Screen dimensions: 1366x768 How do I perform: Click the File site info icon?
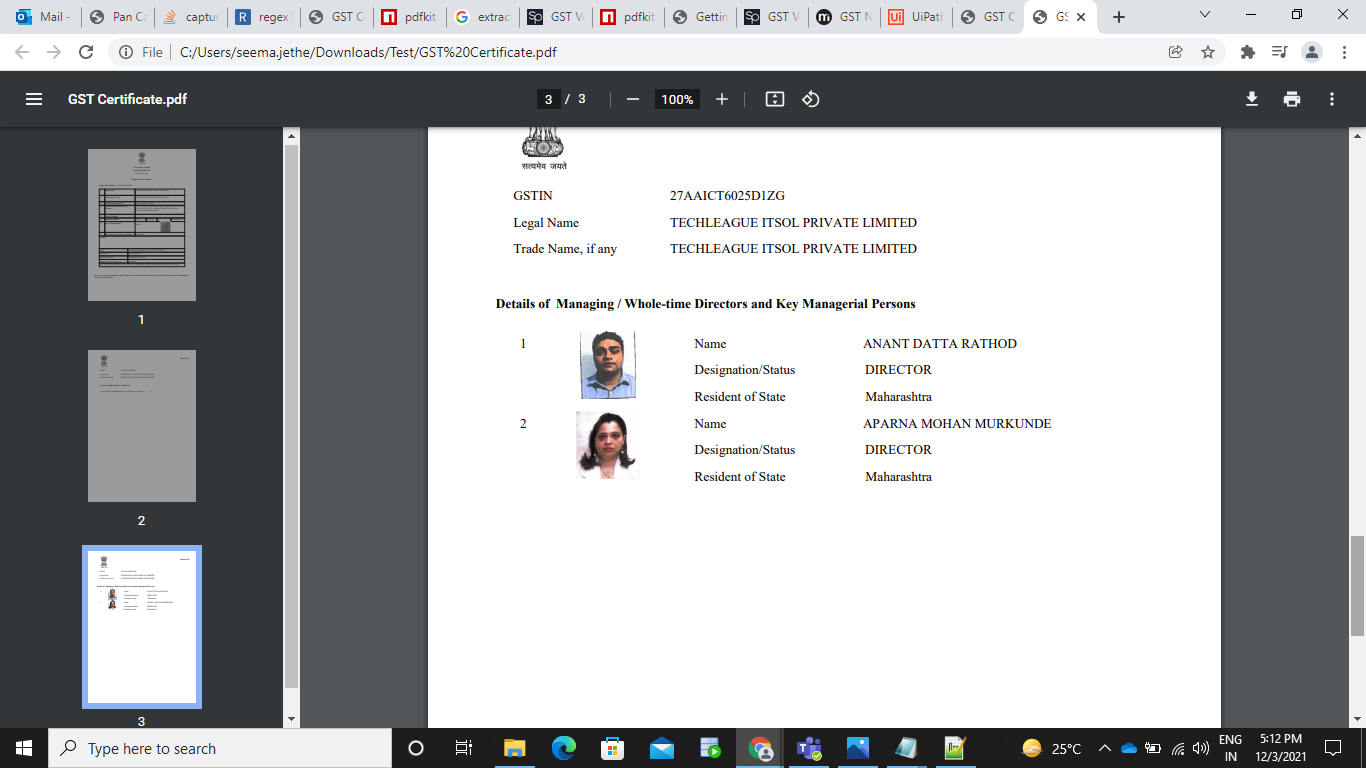coord(127,52)
